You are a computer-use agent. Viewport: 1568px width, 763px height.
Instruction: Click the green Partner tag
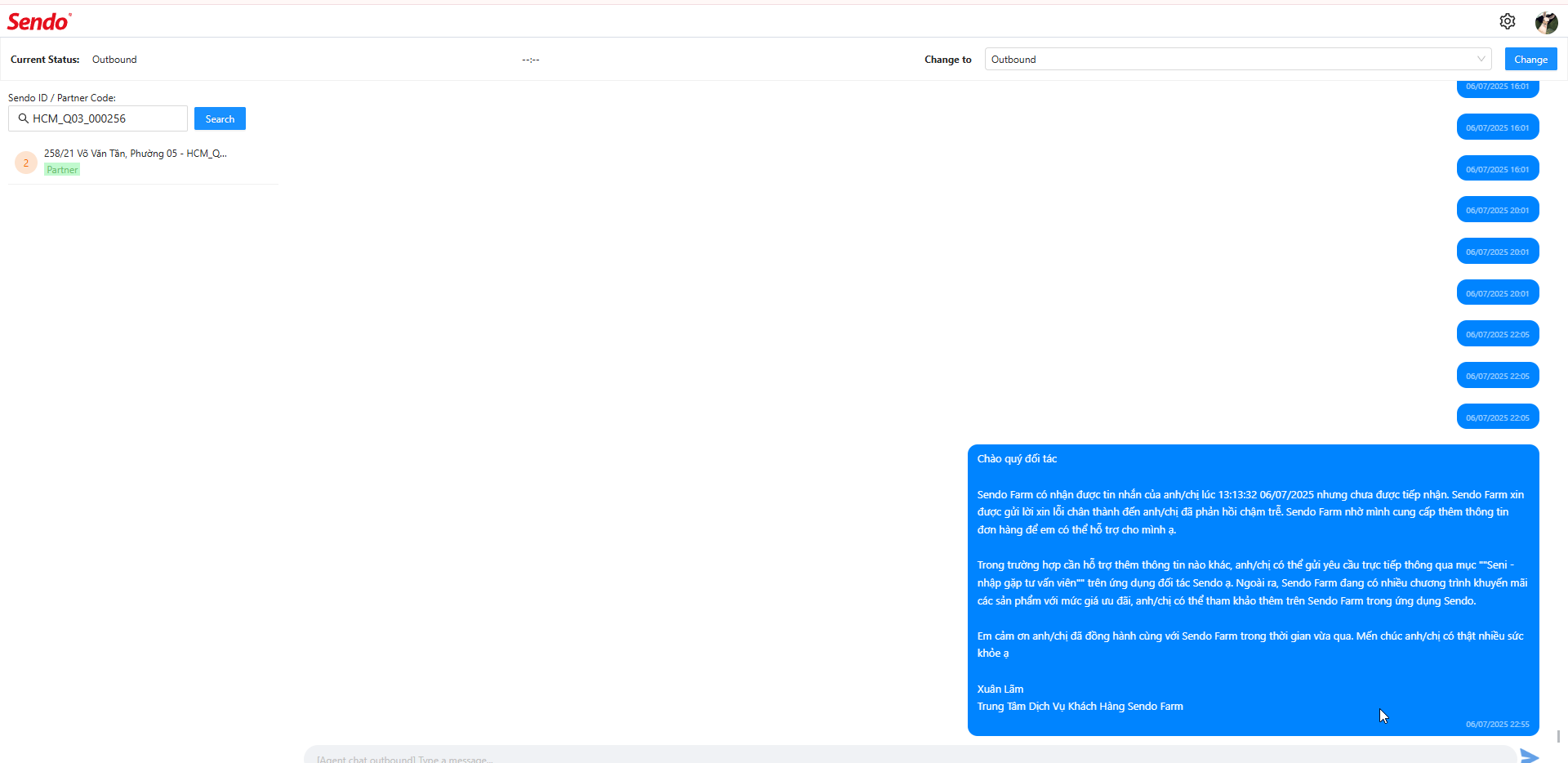[62, 170]
